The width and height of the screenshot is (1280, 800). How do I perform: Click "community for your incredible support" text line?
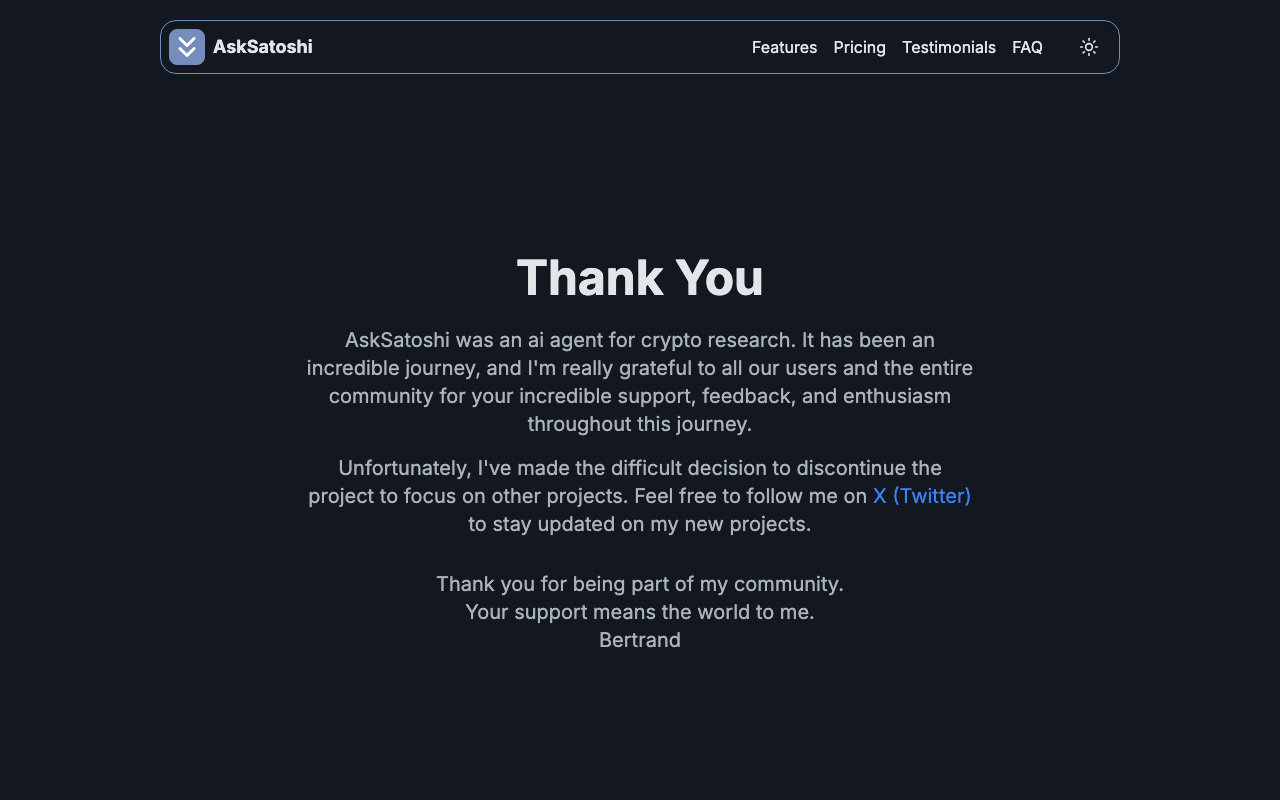(640, 396)
